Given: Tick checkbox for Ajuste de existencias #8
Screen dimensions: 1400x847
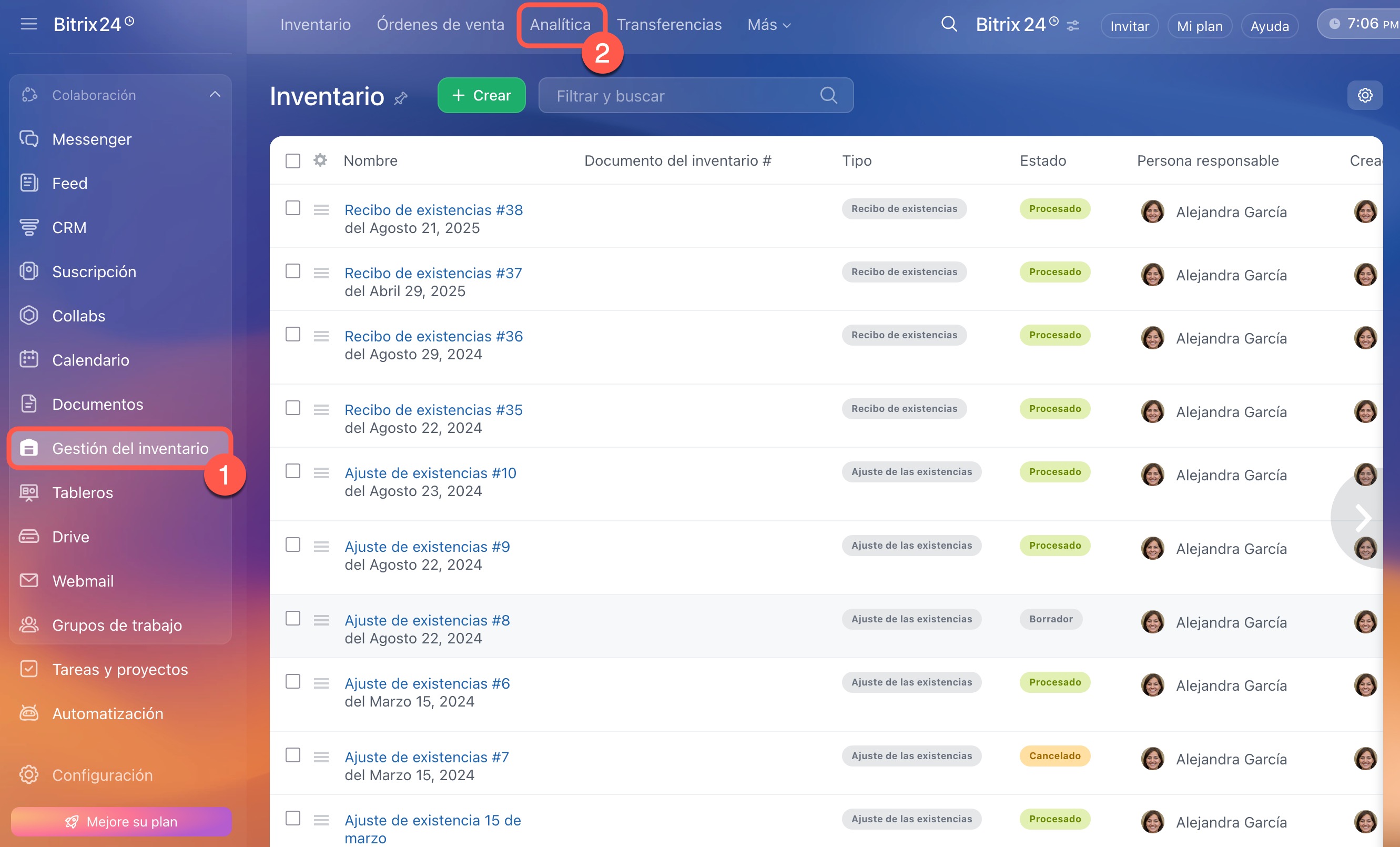Looking at the screenshot, I should 292,619.
